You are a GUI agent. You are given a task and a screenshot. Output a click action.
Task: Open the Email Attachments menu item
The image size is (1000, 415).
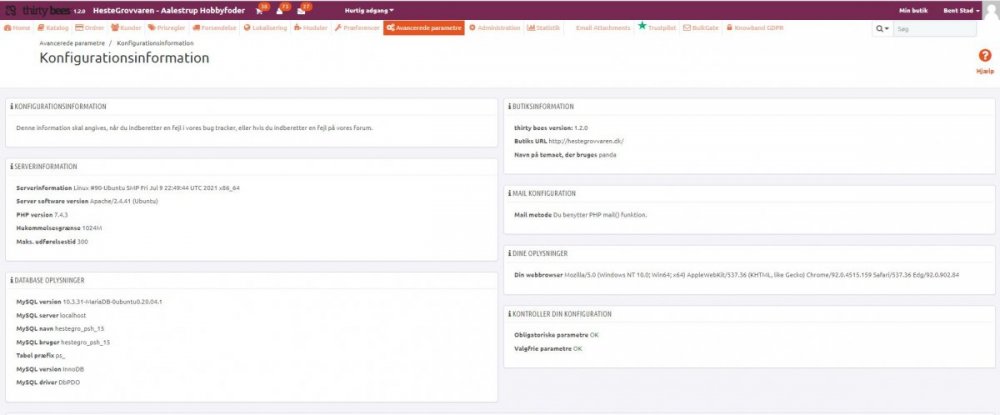tap(604, 28)
